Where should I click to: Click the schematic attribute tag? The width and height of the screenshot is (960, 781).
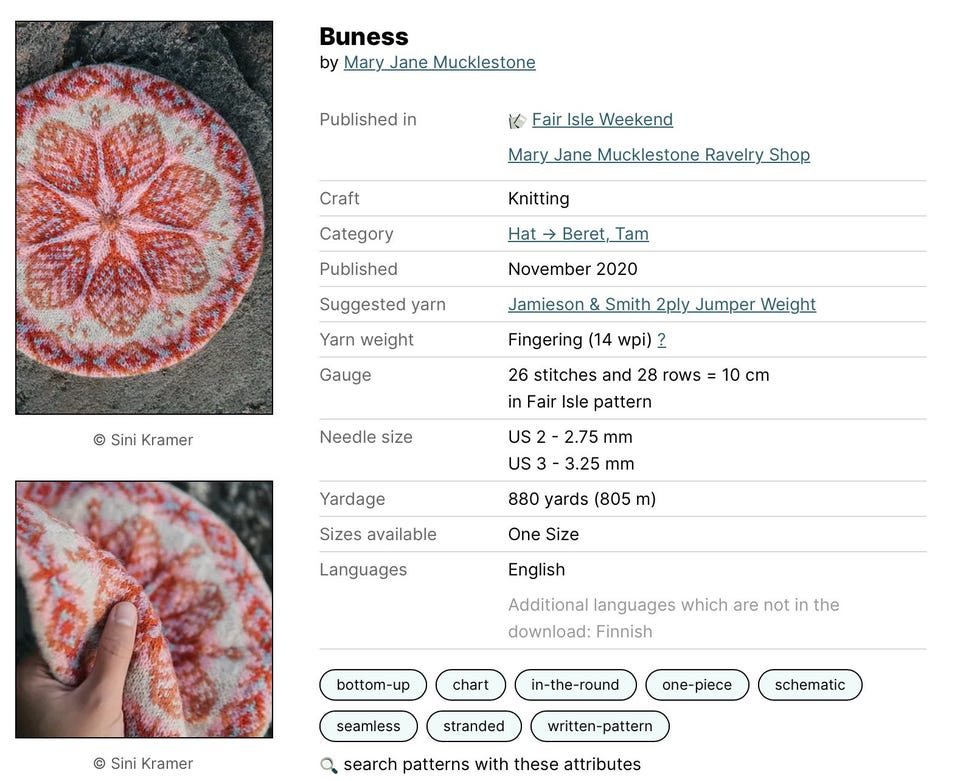pos(809,685)
